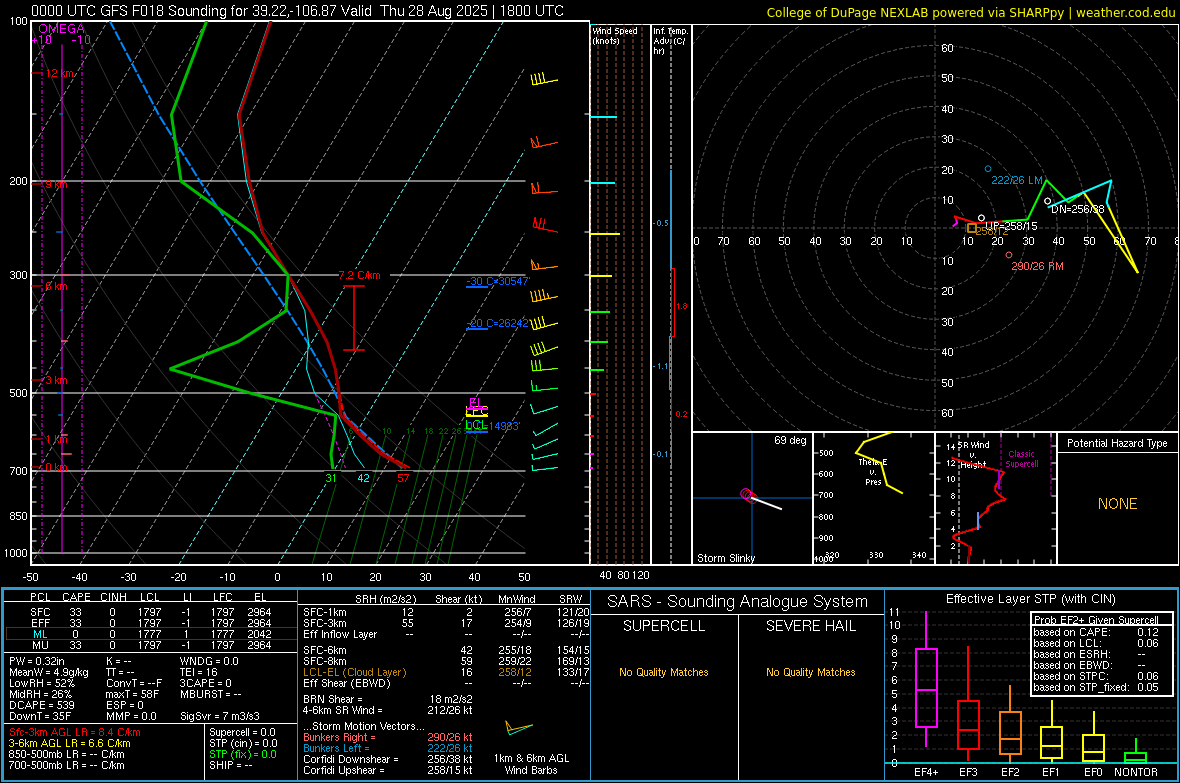Click the green STP (fix) = 0.0 index
The height and width of the screenshot is (783, 1180).
(243, 754)
